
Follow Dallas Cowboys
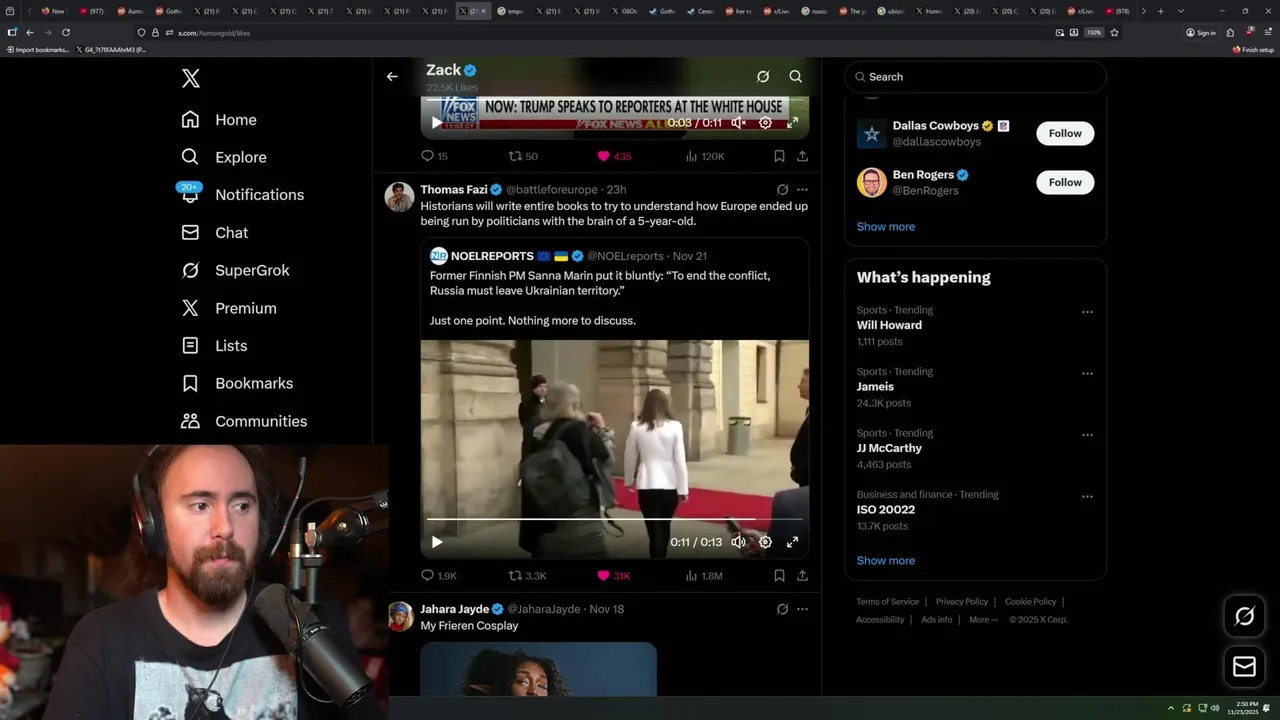pyautogui.click(x=1065, y=133)
